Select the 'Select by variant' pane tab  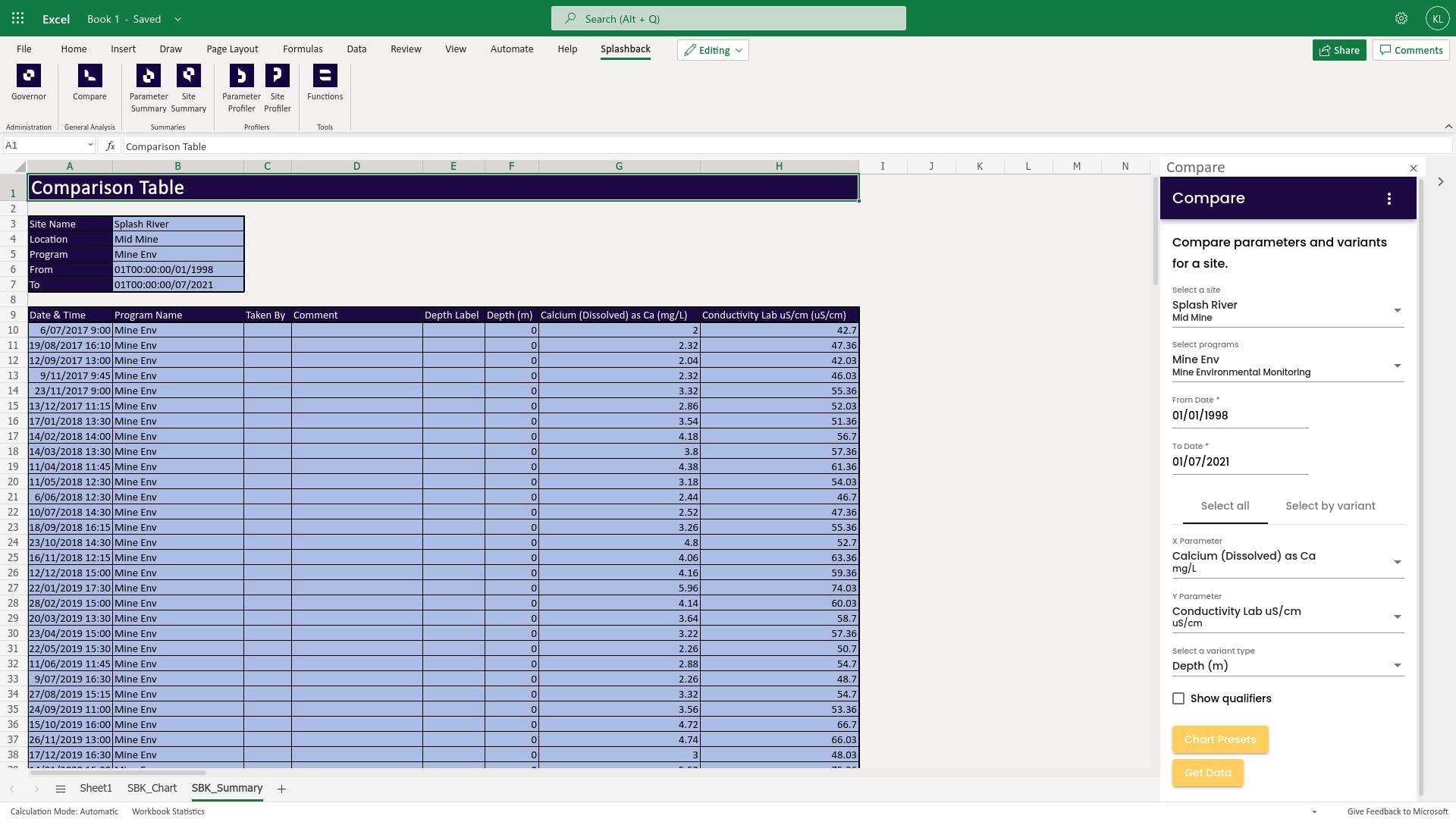(1330, 506)
